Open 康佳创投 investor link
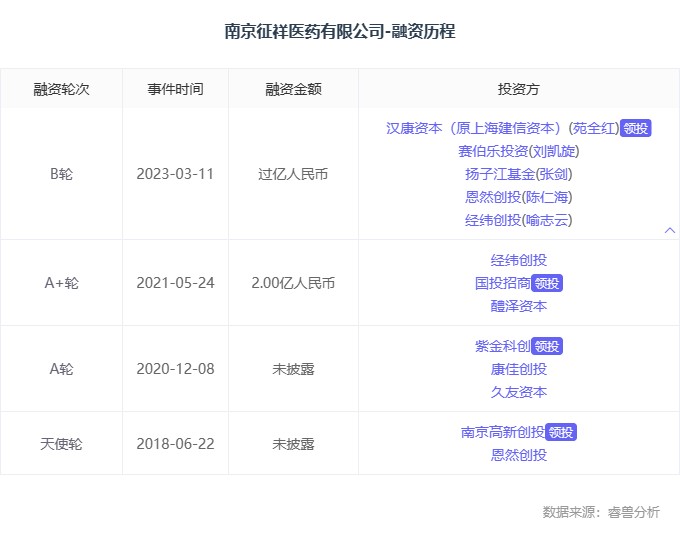 pos(519,369)
